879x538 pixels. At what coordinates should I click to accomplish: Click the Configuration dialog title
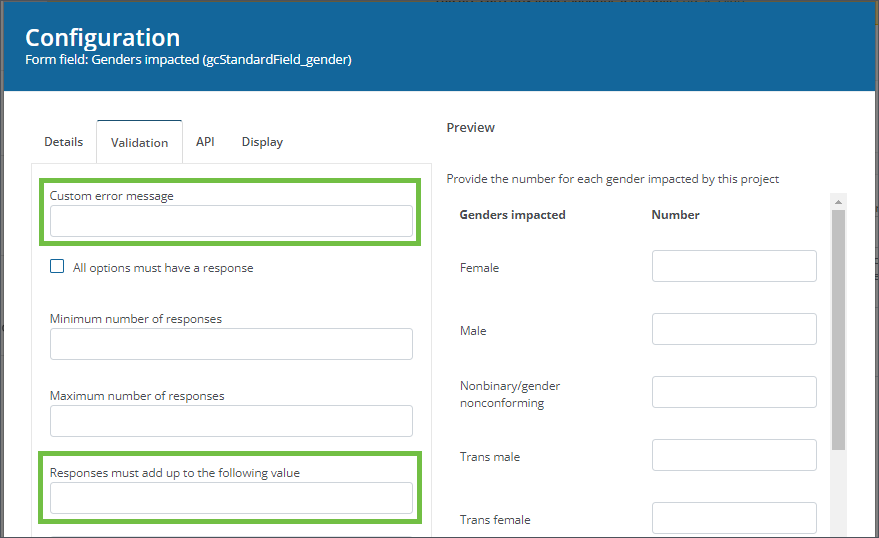click(102, 38)
